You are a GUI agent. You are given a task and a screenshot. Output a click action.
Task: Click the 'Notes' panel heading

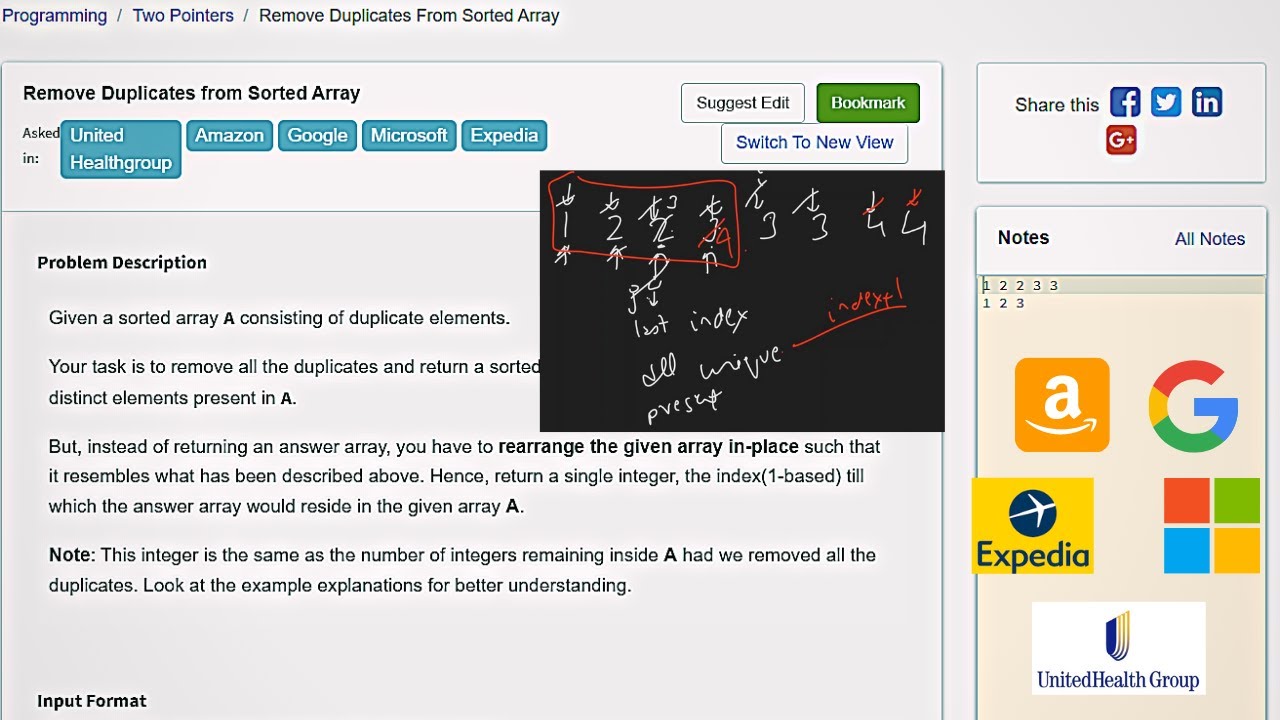(x=1023, y=238)
